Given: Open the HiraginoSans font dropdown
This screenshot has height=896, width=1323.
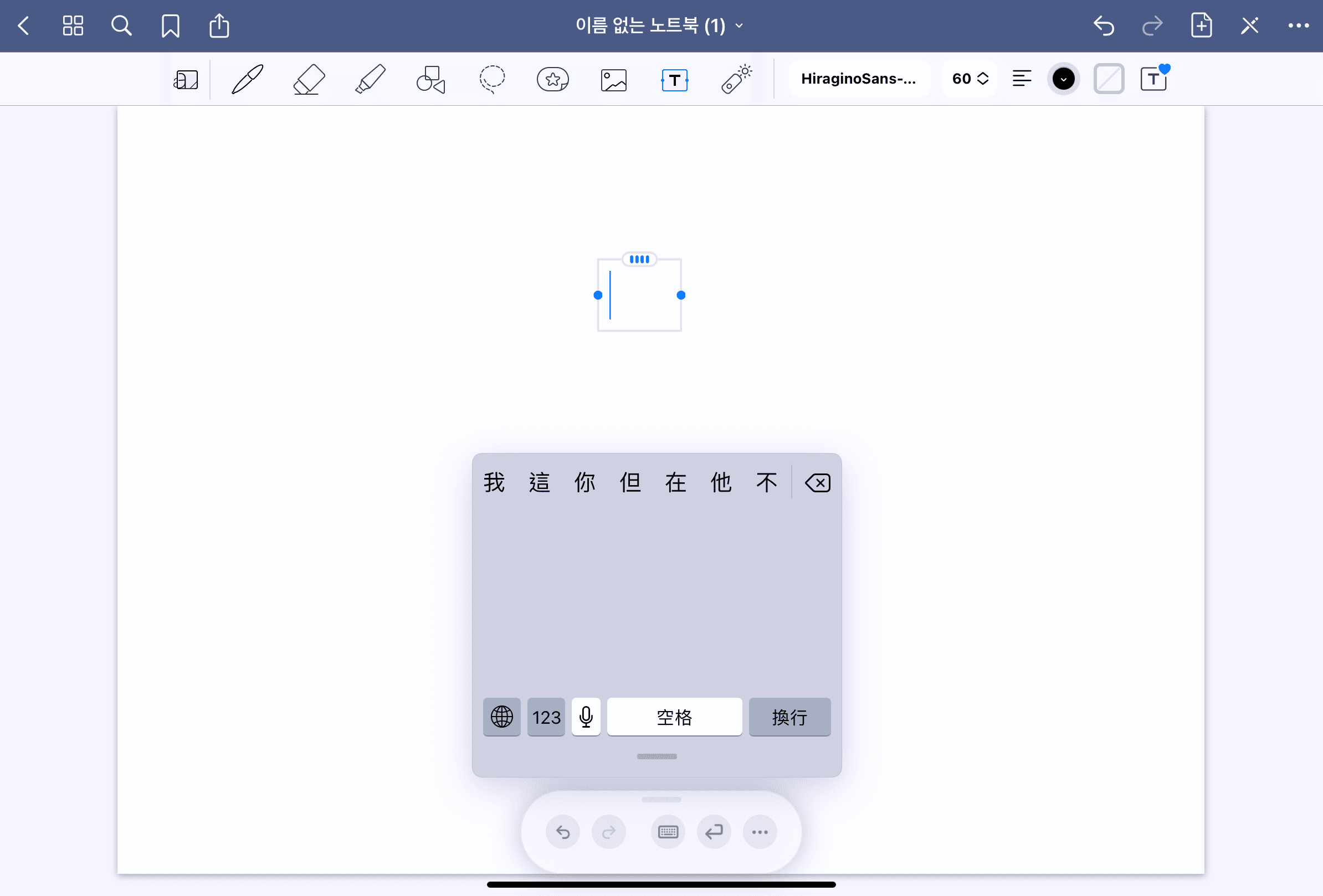Looking at the screenshot, I should (859, 79).
